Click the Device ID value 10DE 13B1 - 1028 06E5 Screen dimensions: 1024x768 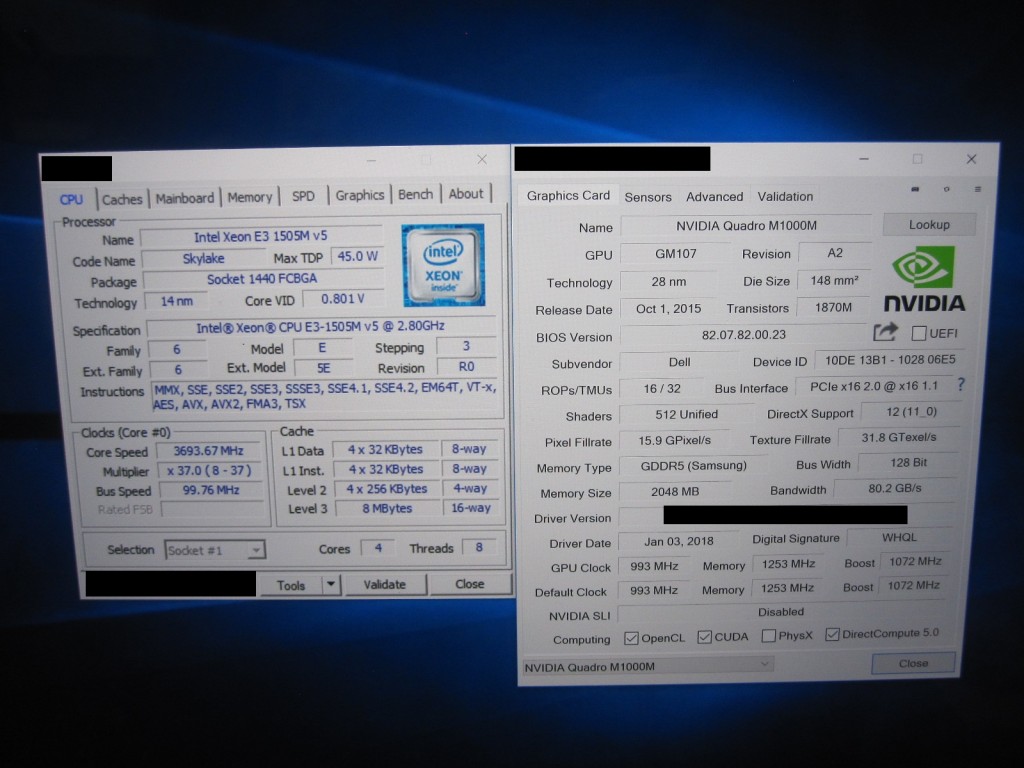pos(889,360)
